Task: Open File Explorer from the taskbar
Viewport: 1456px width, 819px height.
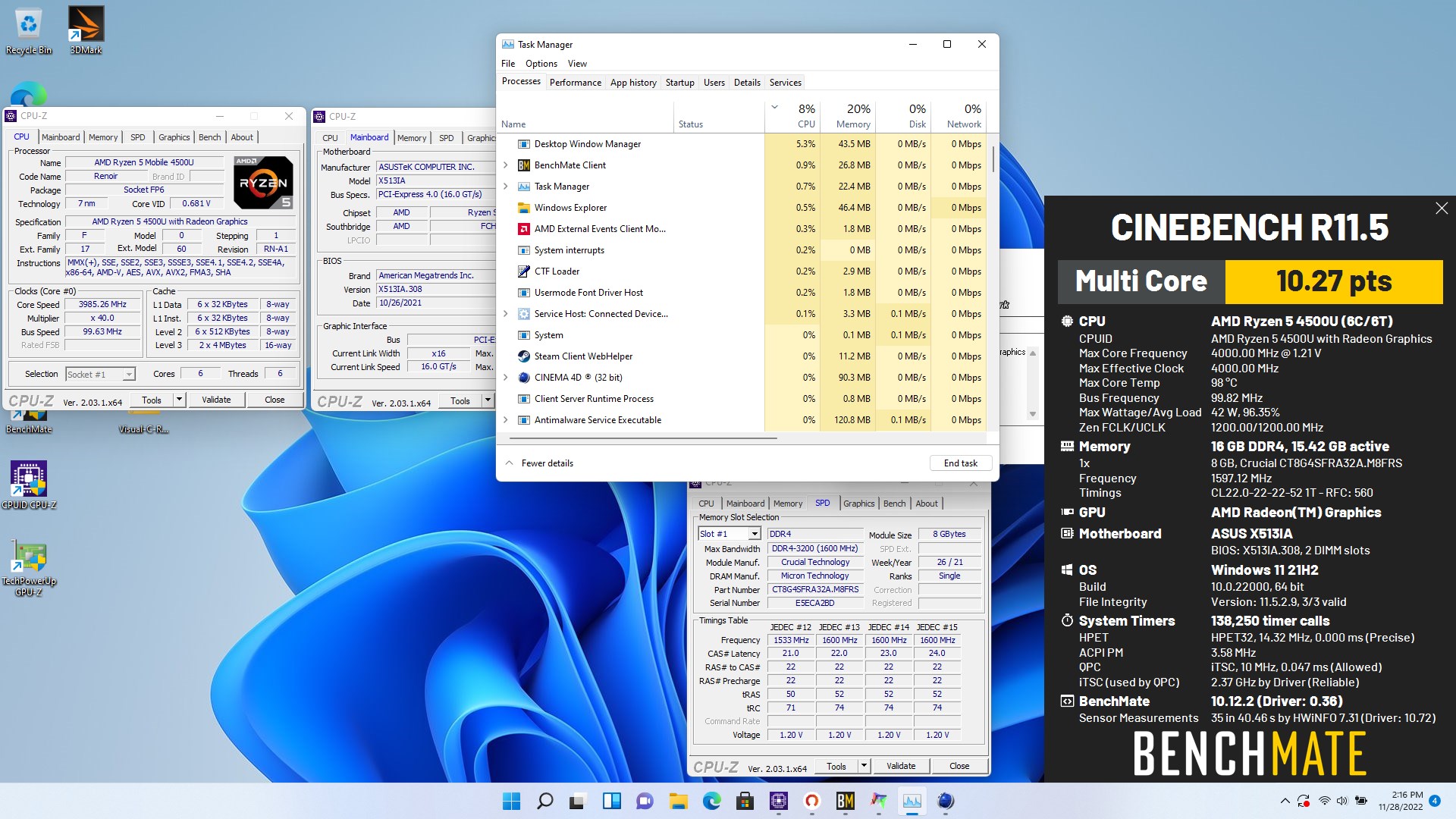Action: 678,801
